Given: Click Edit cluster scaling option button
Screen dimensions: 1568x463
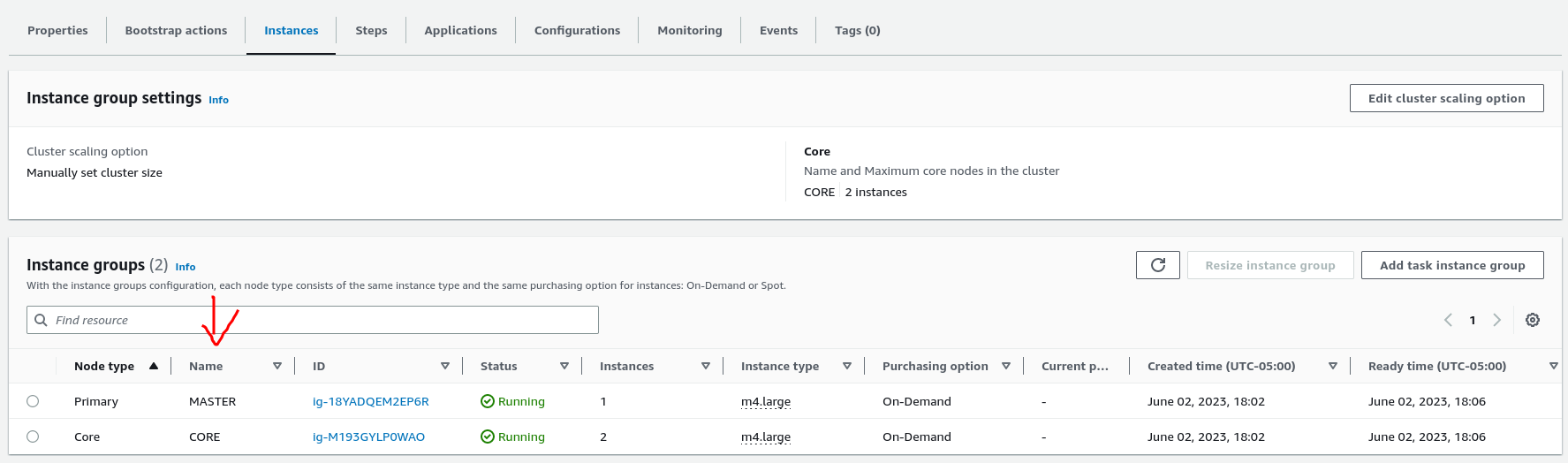Looking at the screenshot, I should (1446, 98).
